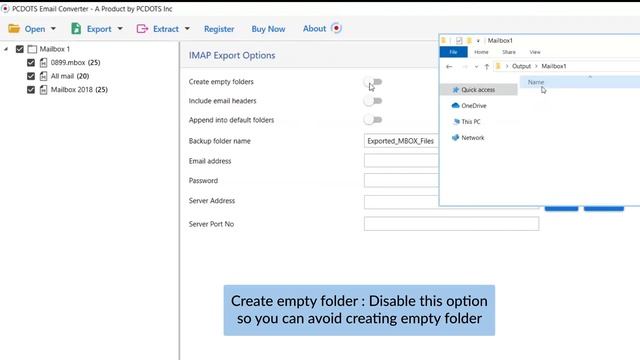
Task: Click the Open folder icon in toolbar
Action: 14,29
